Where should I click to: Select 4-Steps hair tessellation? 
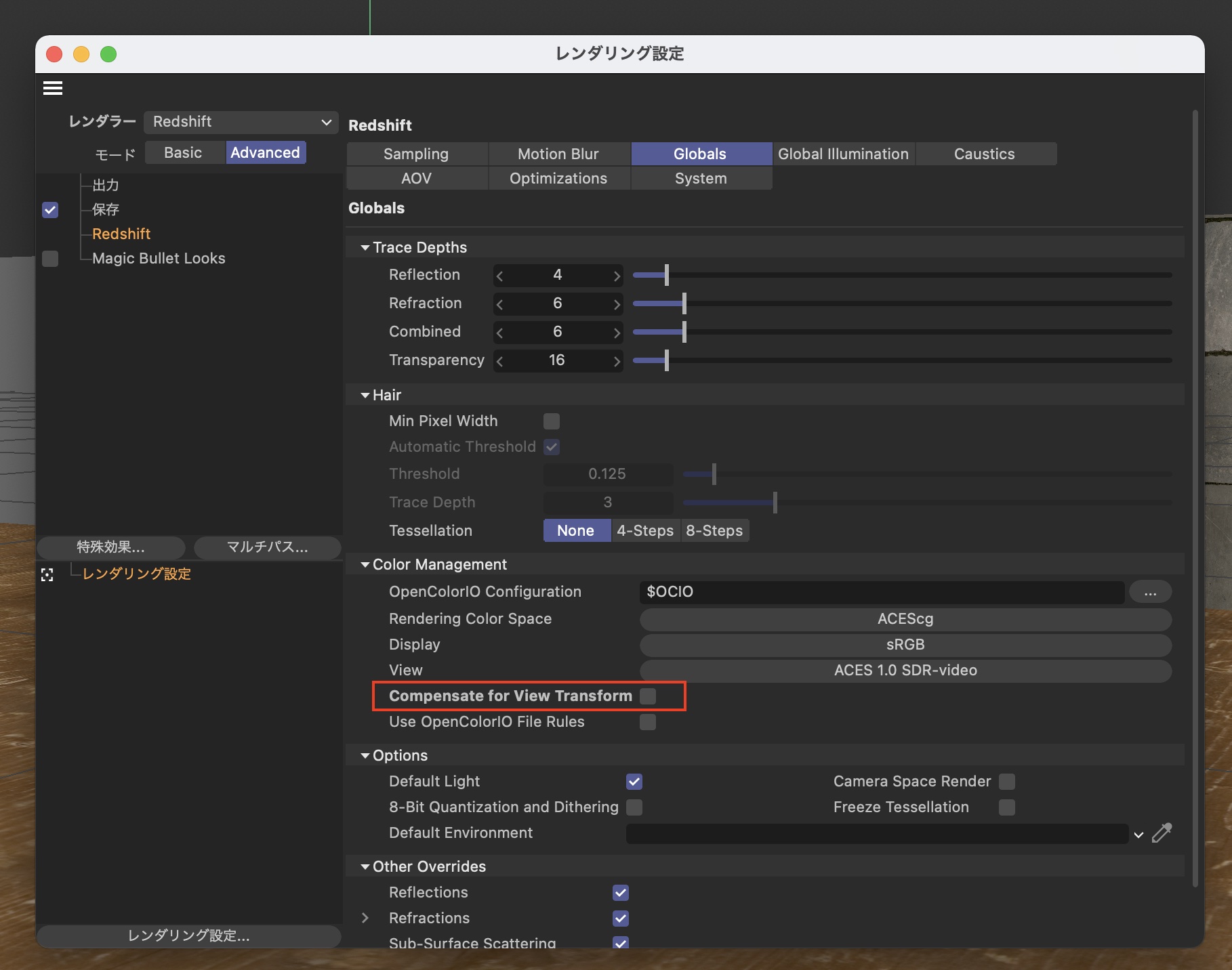click(644, 531)
